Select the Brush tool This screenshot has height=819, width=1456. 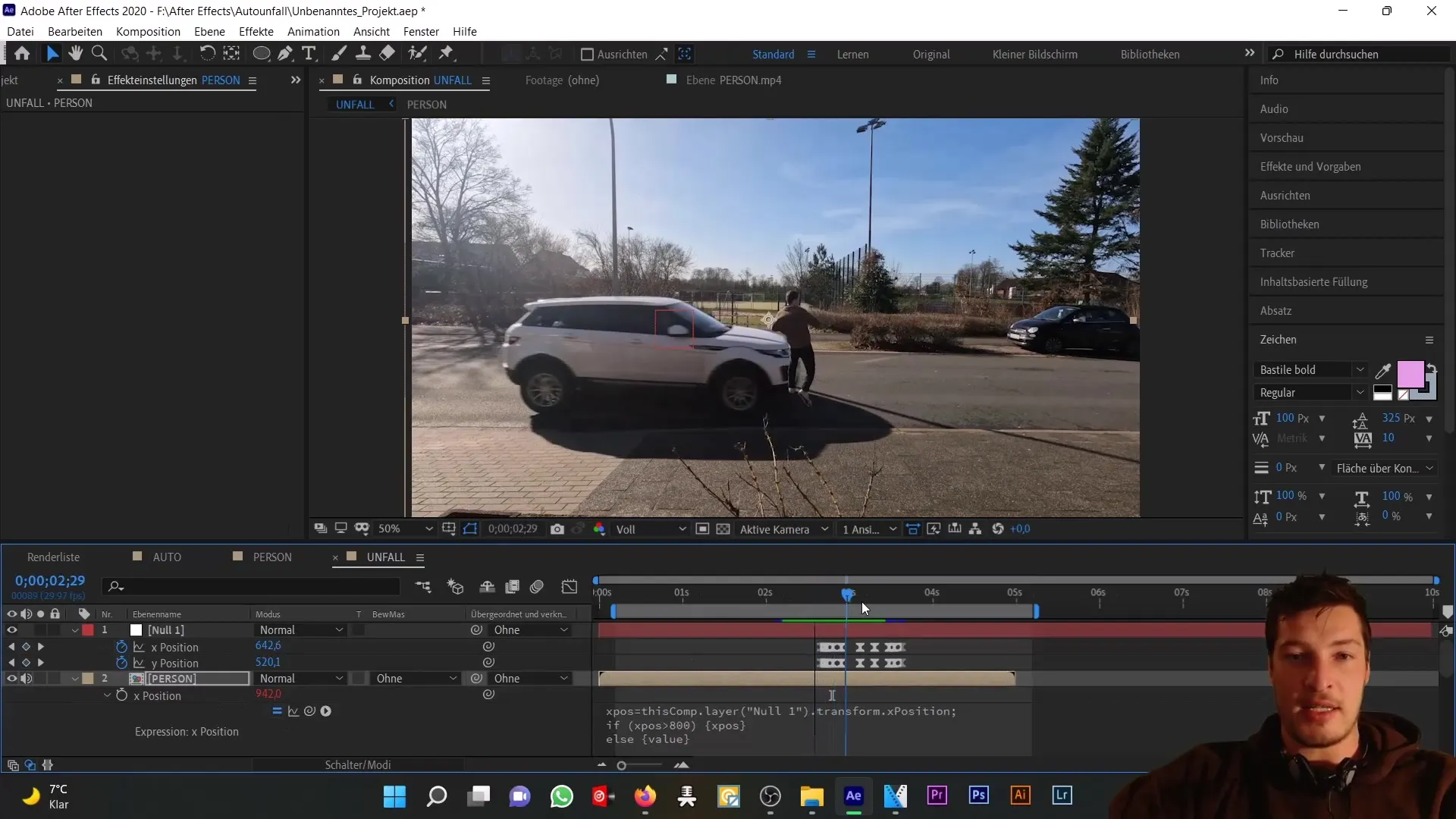point(339,54)
